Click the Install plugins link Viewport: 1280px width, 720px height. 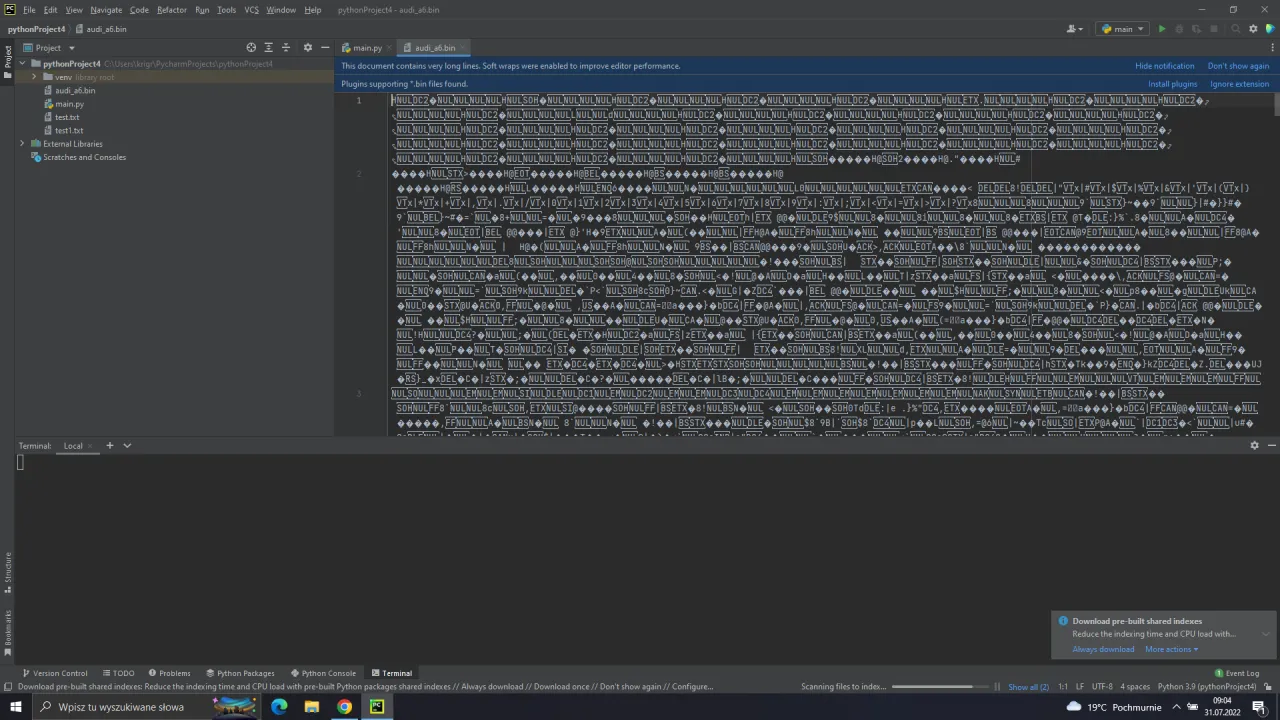(1172, 84)
